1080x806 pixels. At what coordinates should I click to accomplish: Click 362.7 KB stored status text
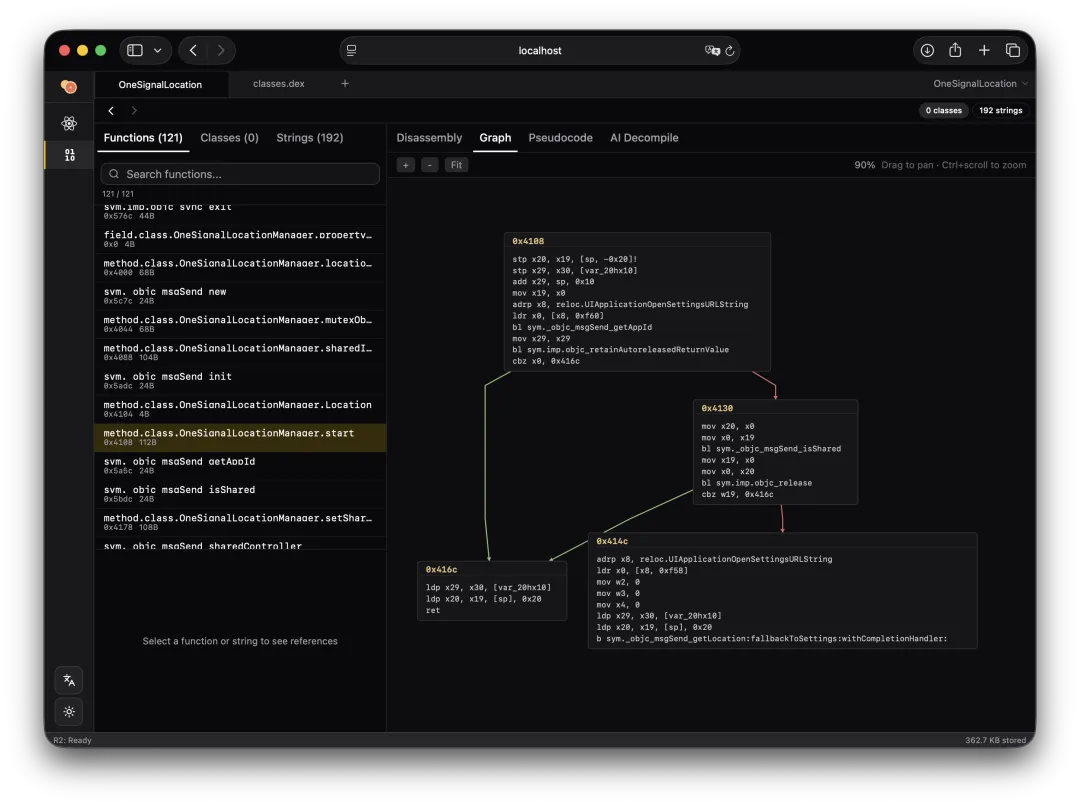click(x=995, y=740)
